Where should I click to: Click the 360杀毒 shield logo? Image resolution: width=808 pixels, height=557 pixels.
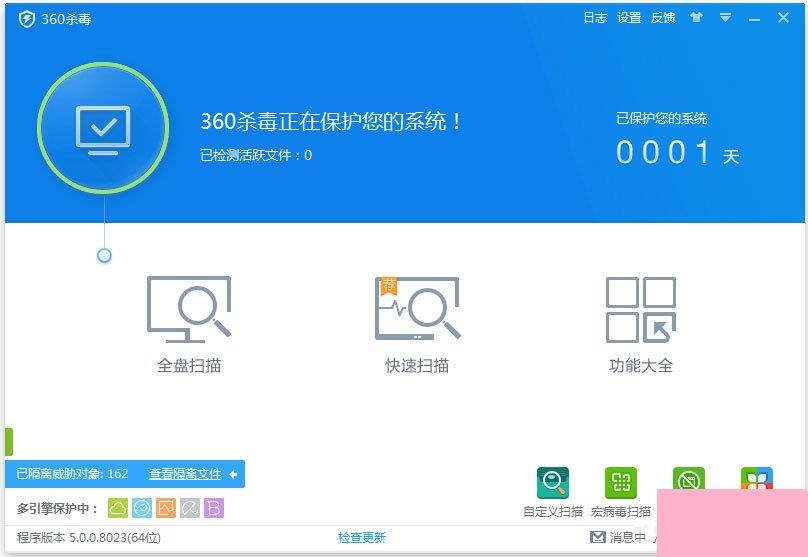(x=27, y=19)
